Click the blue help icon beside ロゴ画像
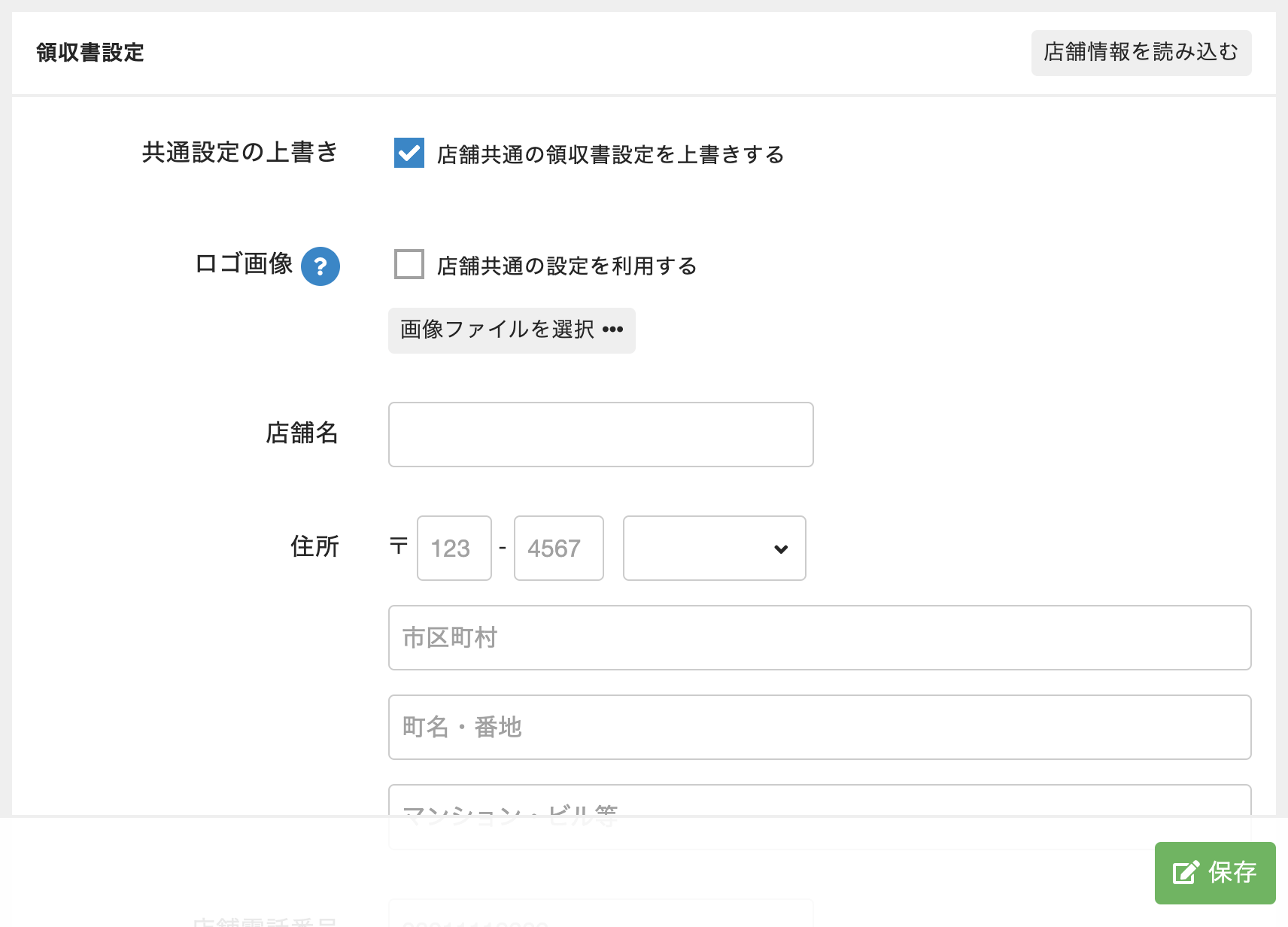Viewport: 1288px width, 927px height. click(x=320, y=266)
